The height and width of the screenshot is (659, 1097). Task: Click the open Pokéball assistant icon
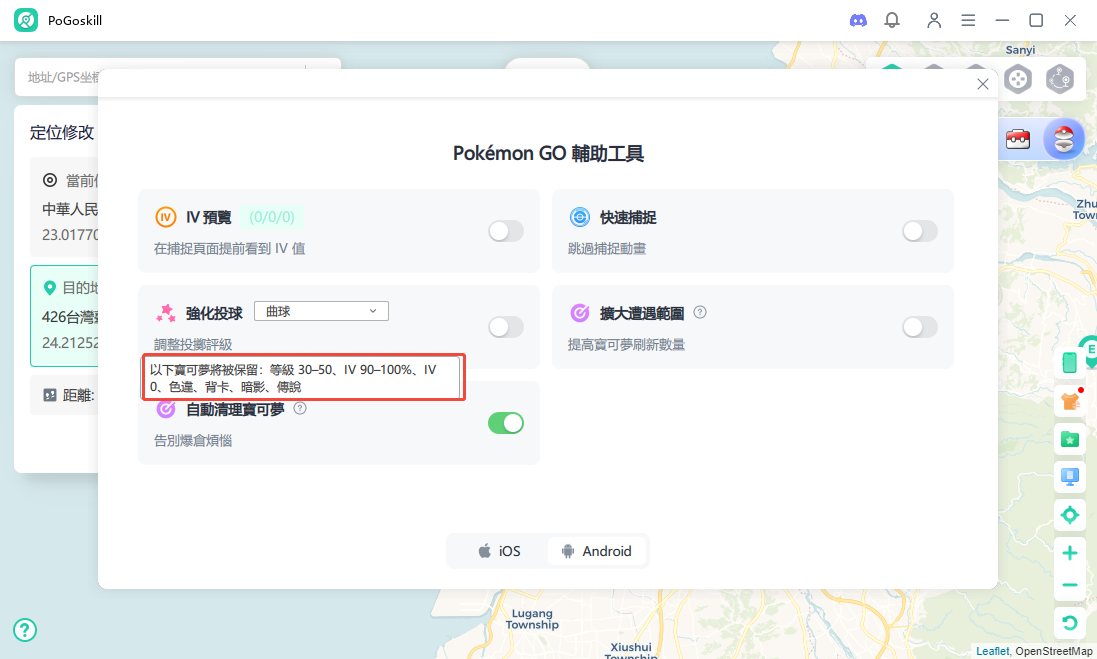point(1063,139)
